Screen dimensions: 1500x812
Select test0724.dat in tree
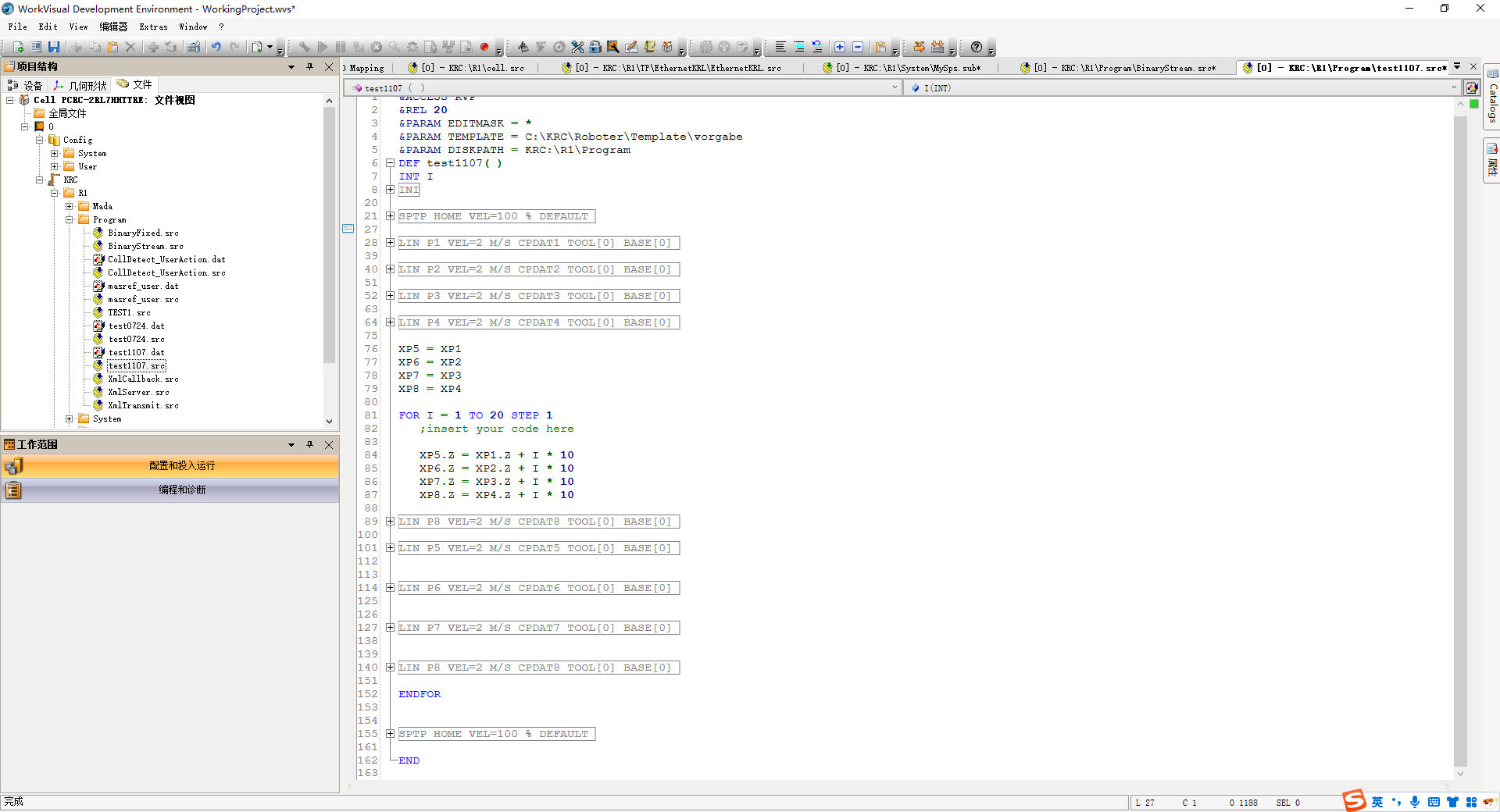[x=137, y=326]
